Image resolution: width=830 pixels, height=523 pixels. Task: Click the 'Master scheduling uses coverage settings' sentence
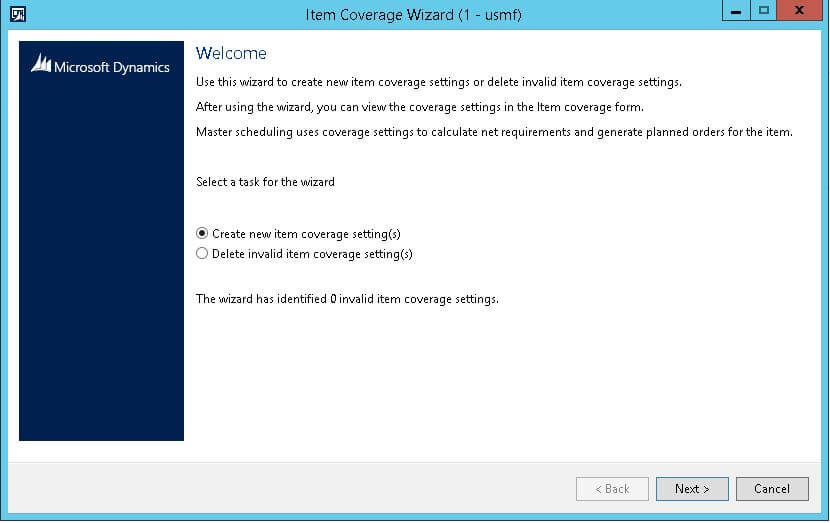tap(494, 132)
